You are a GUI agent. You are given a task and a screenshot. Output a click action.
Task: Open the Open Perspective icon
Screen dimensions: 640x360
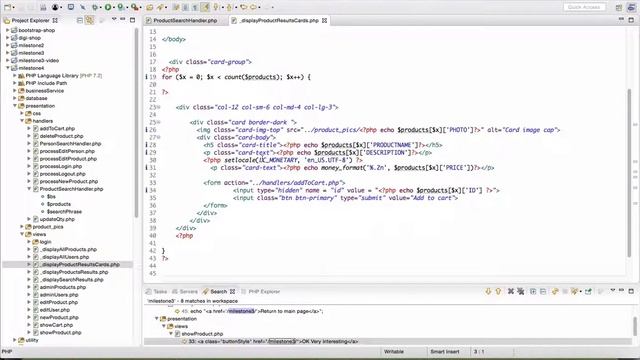[619, 7]
